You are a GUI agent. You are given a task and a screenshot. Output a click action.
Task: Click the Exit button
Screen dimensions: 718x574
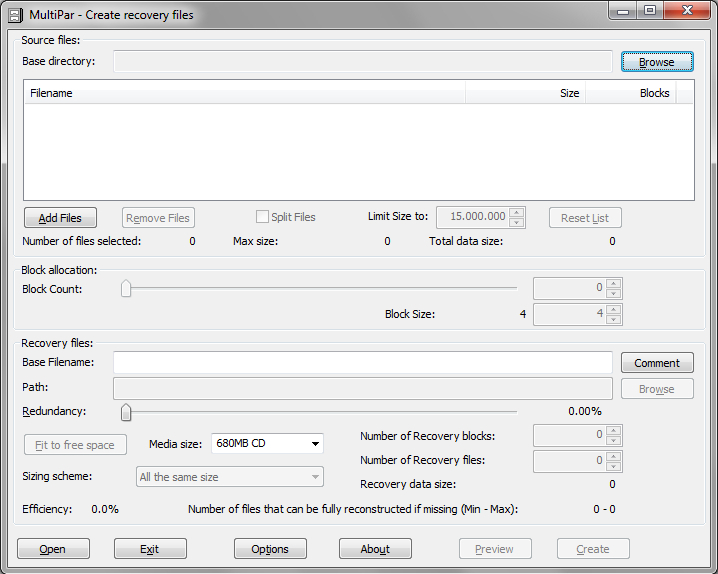pyautogui.click(x=150, y=548)
